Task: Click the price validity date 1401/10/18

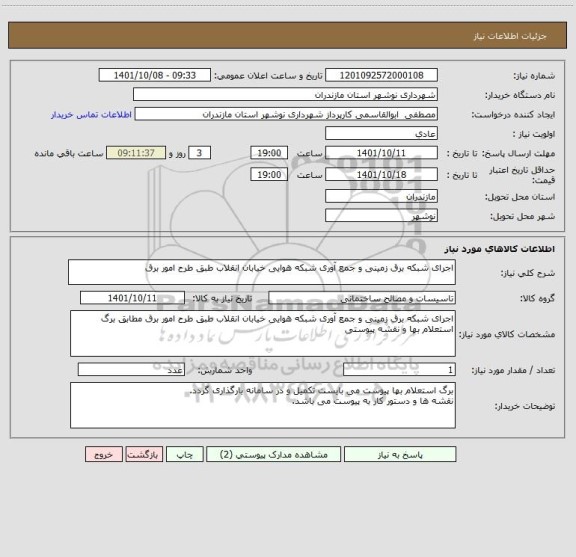Action: (381, 175)
